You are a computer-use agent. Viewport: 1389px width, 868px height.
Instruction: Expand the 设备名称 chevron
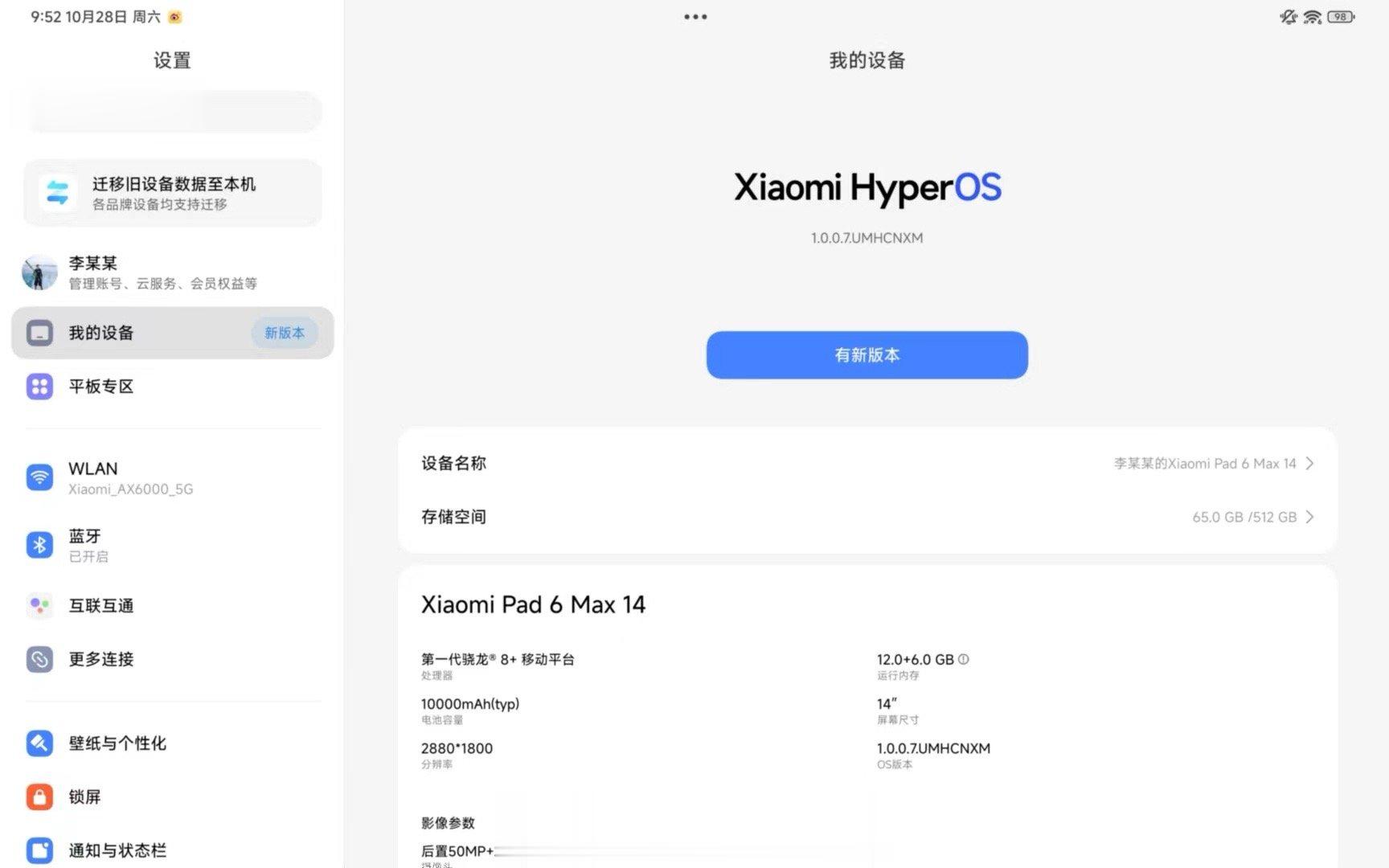[1309, 464]
